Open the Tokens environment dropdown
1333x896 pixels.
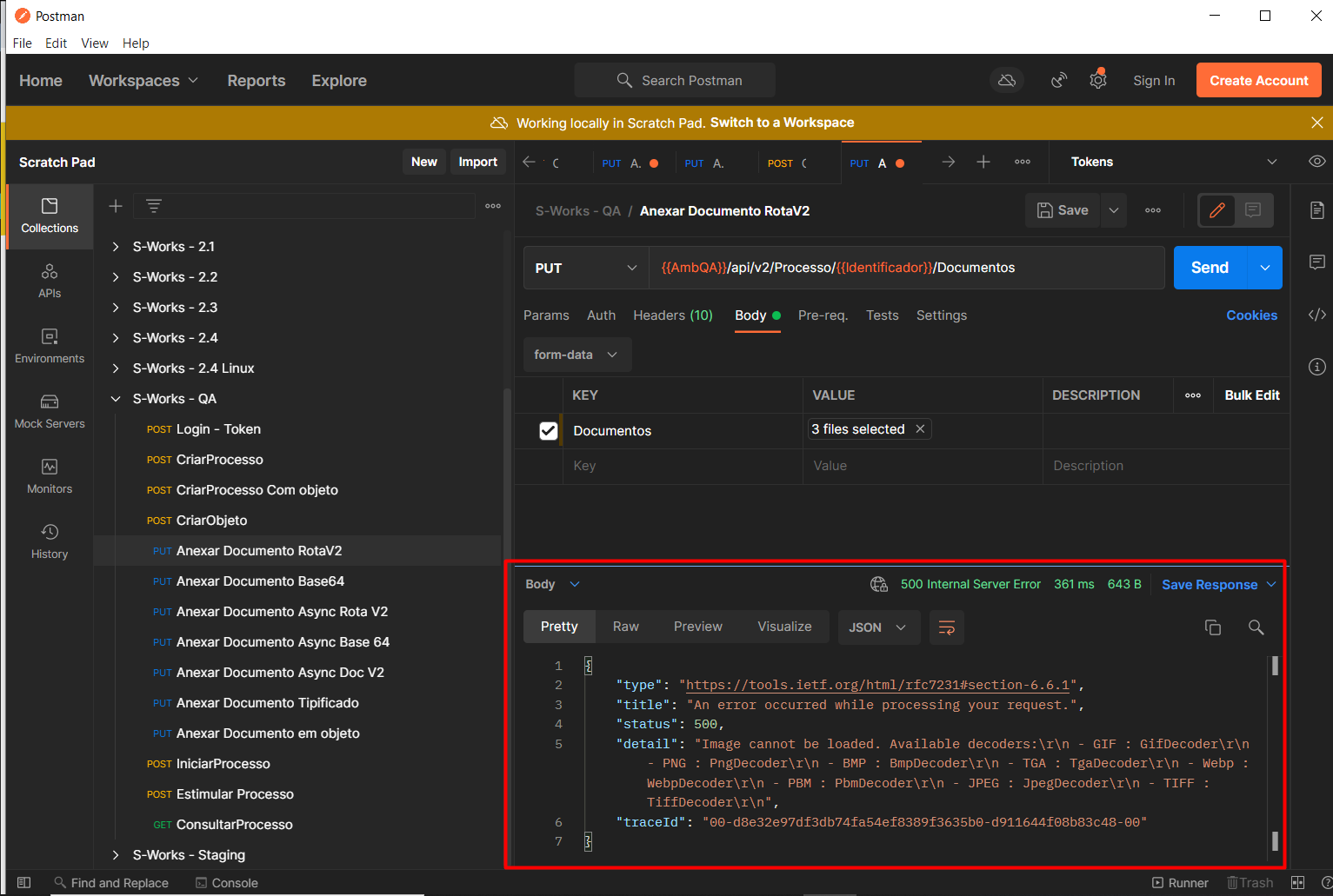(1174, 162)
